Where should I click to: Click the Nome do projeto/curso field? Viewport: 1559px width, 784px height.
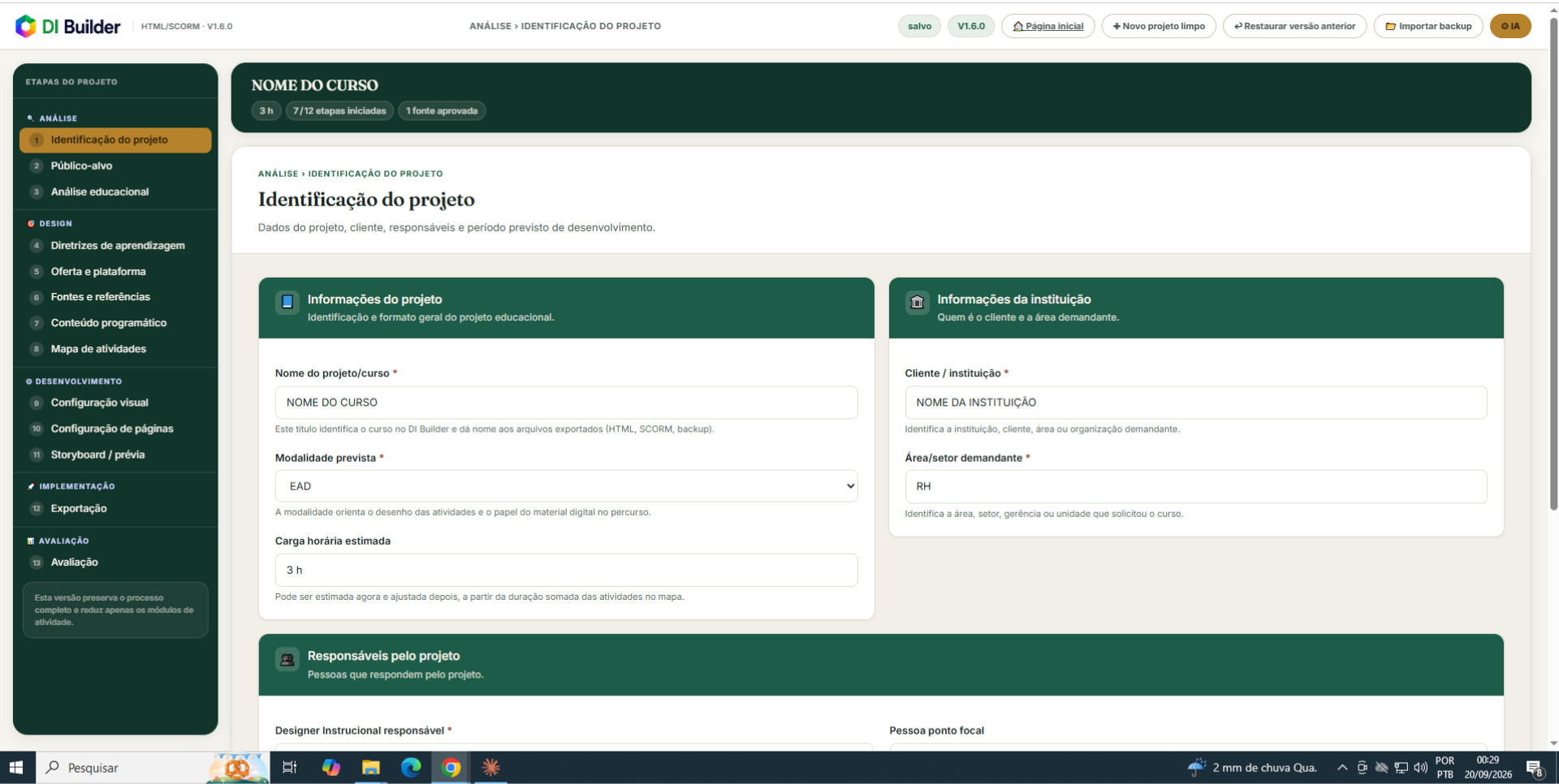point(566,403)
